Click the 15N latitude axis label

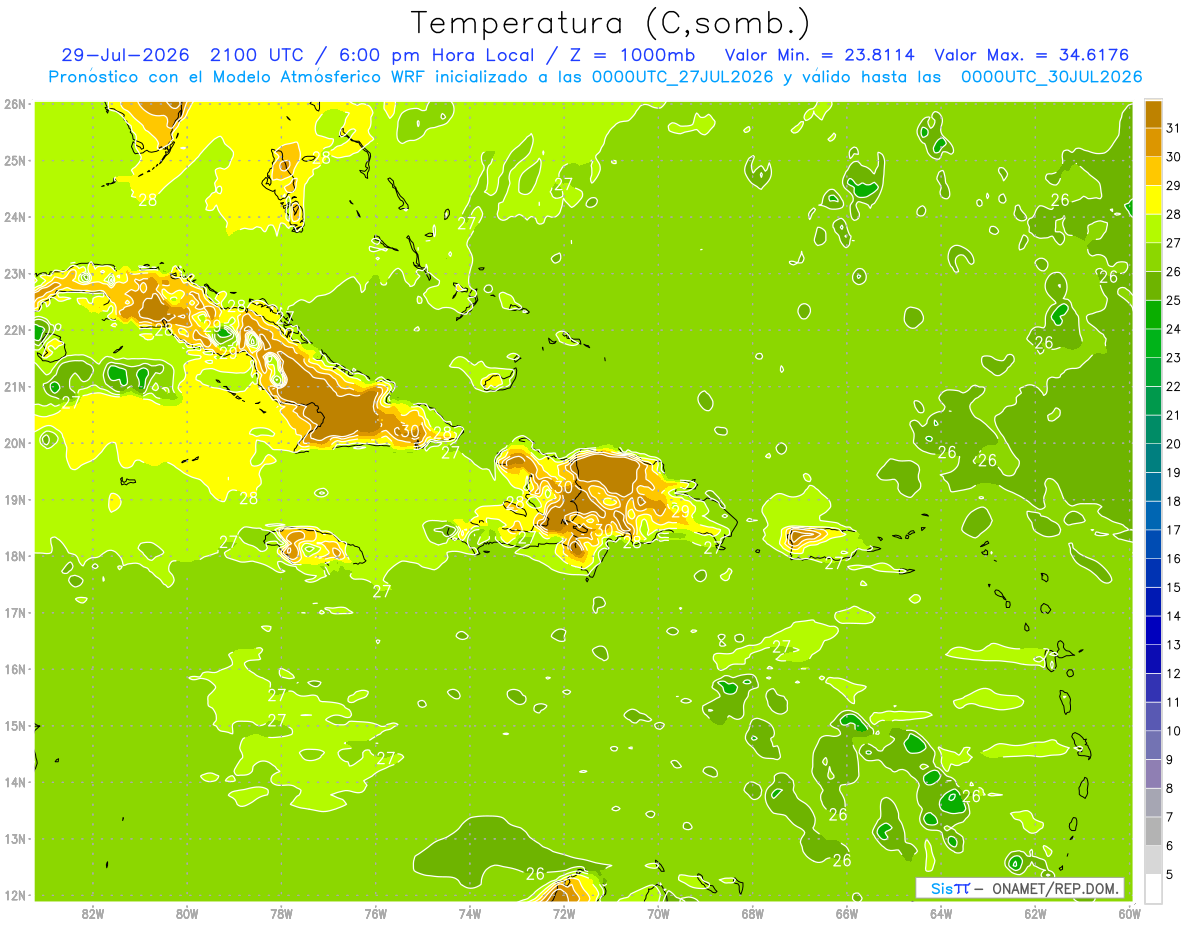14,726
